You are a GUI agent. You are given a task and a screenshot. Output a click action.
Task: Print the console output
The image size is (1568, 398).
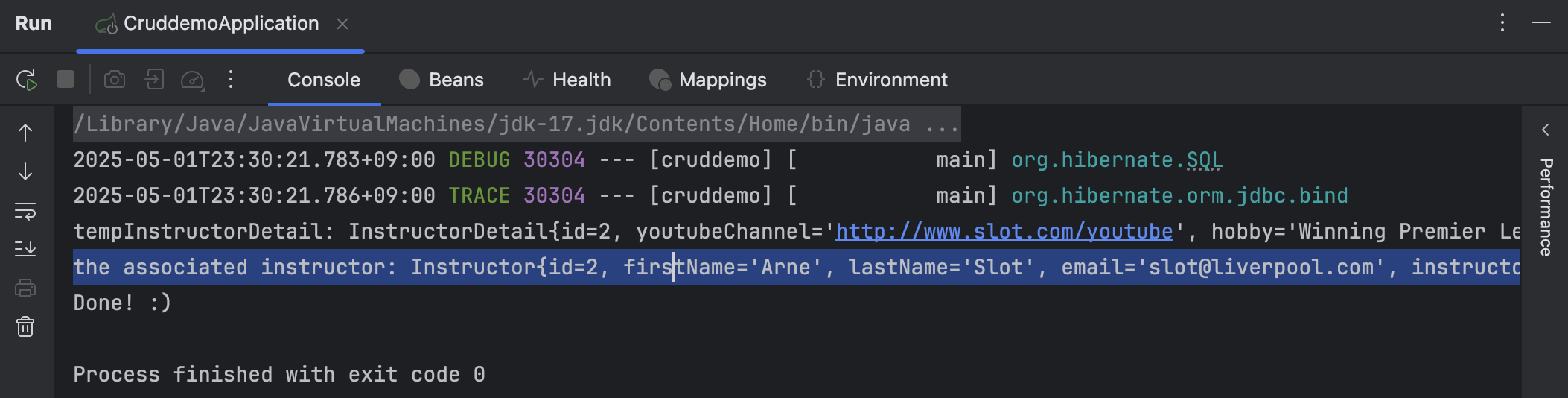click(x=25, y=288)
